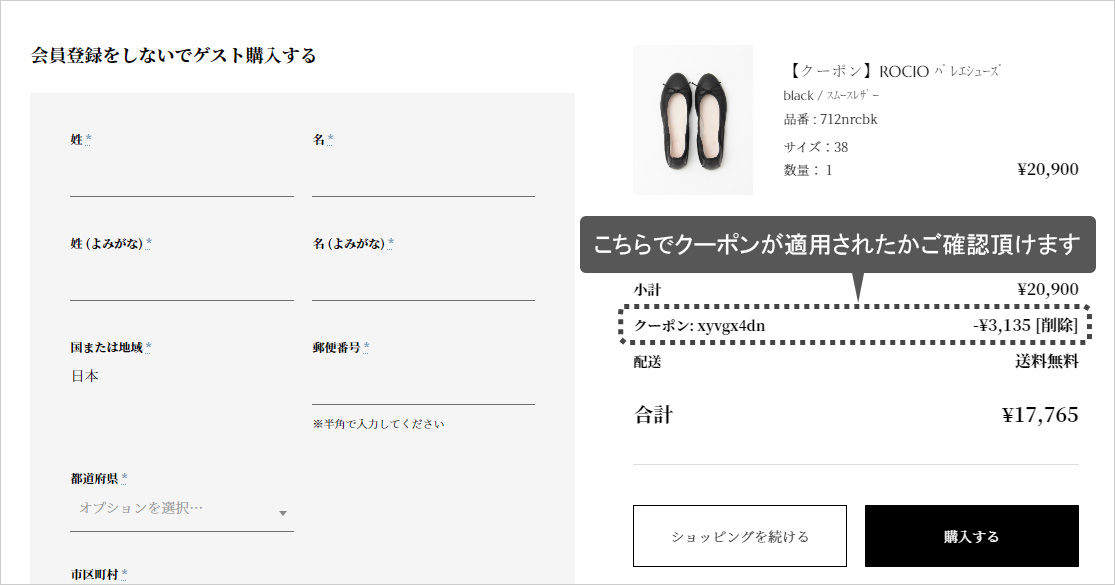Select the 日本 country value
Image resolution: width=1115 pixels, height=585 pixels.
coord(85,376)
